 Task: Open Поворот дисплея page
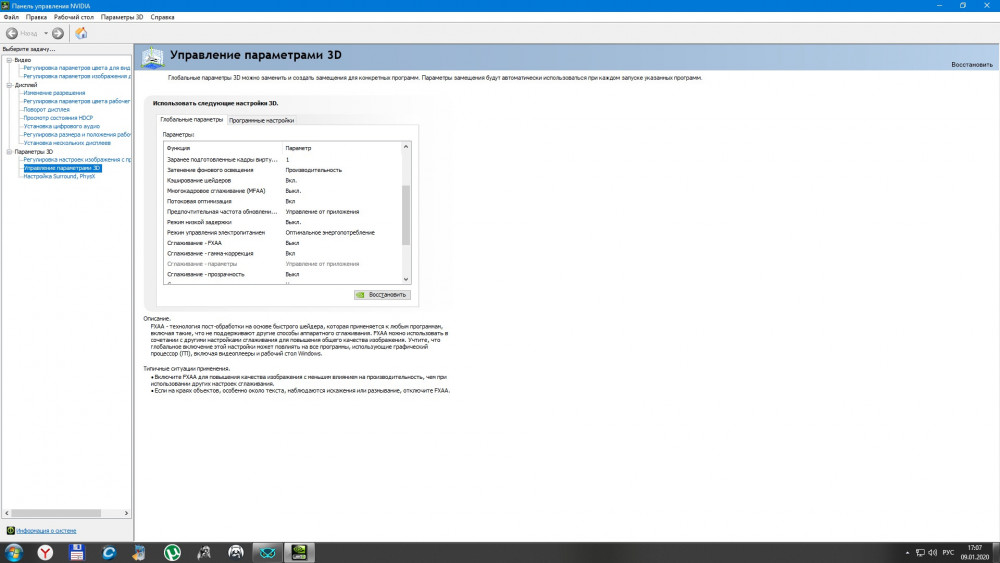tap(47, 110)
